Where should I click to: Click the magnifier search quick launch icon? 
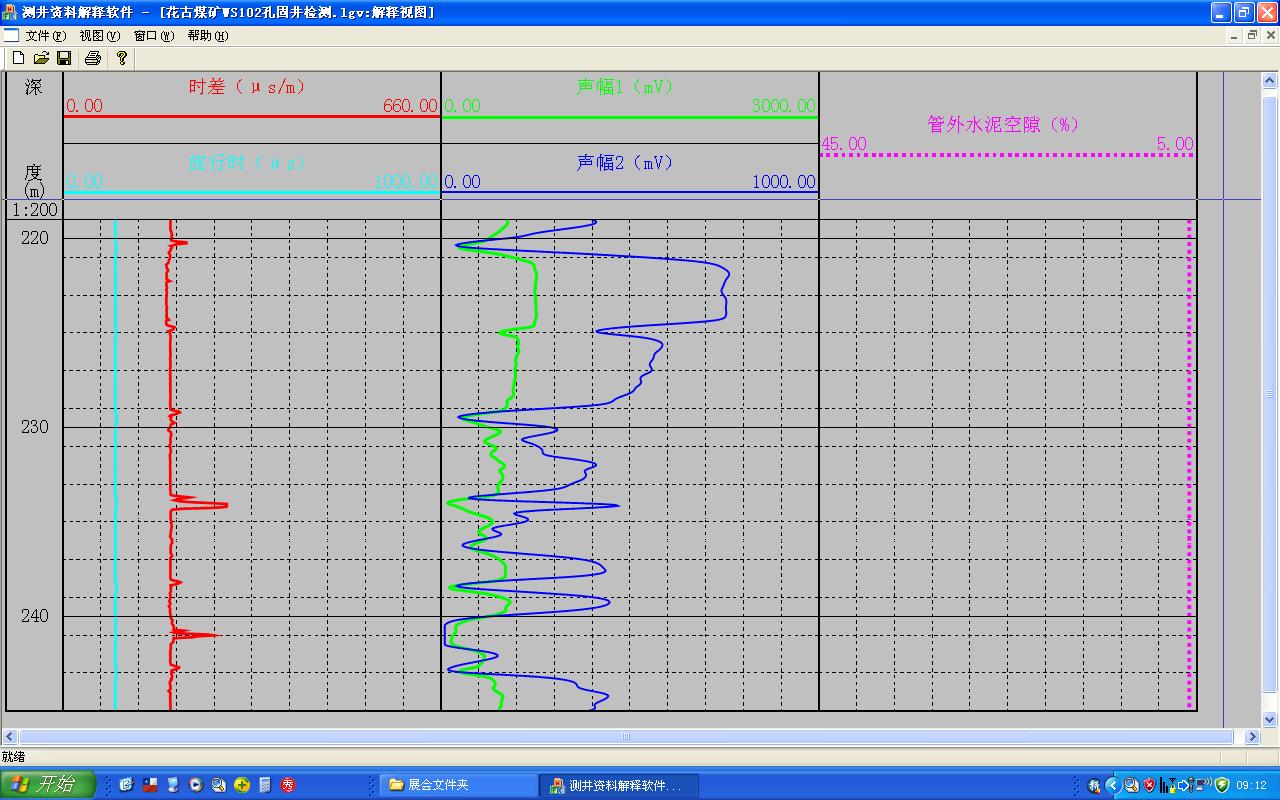[x=219, y=785]
